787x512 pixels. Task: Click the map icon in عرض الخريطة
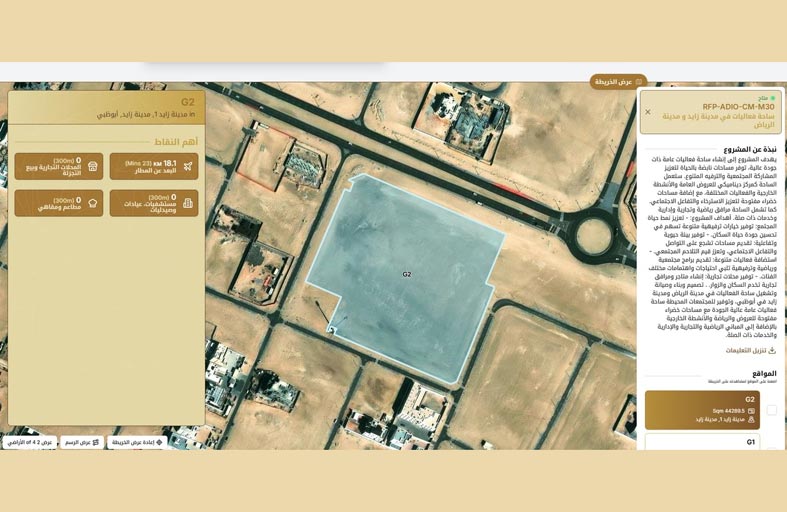point(640,82)
